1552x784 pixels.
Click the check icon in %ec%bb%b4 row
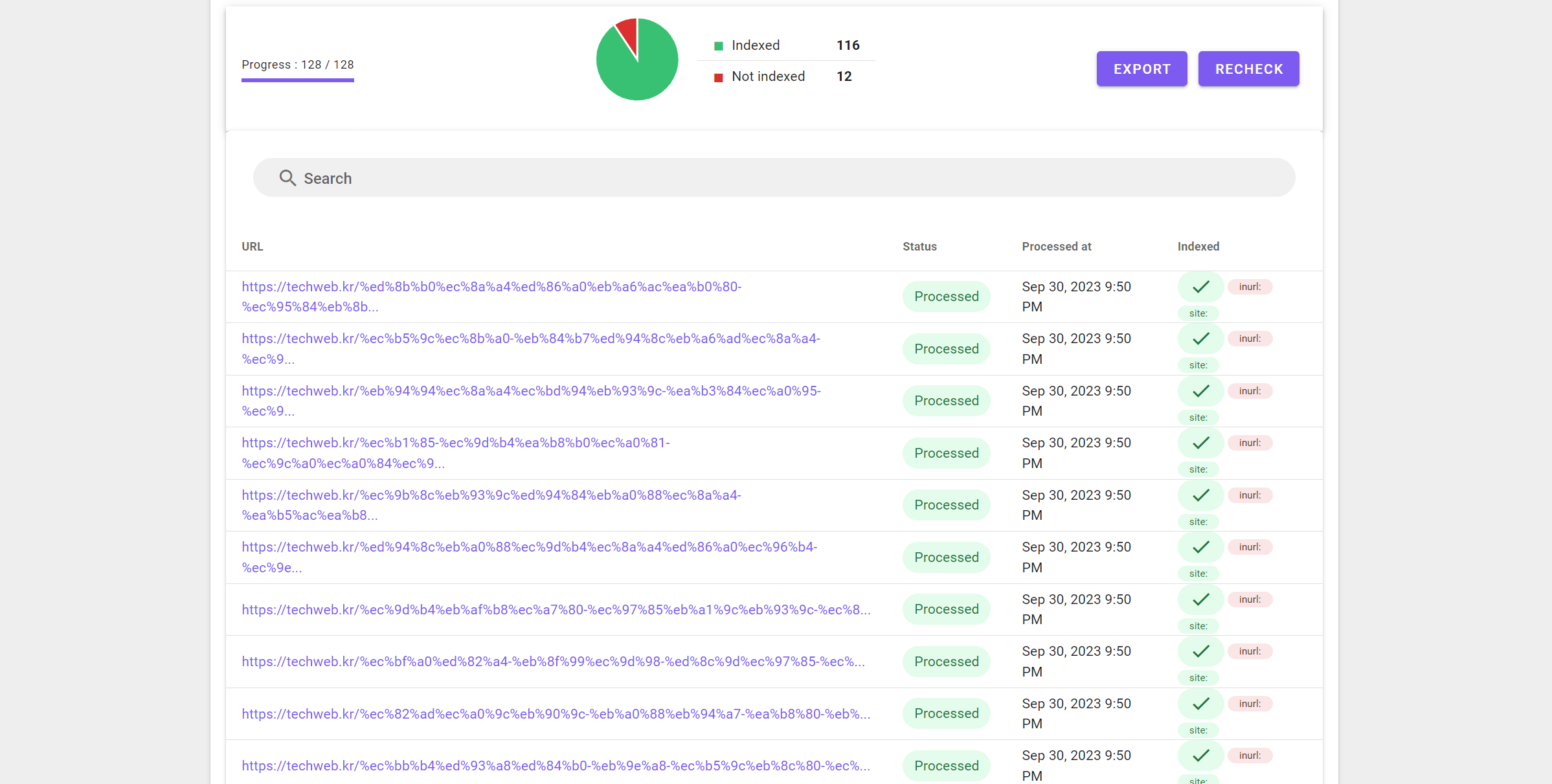coord(1200,756)
